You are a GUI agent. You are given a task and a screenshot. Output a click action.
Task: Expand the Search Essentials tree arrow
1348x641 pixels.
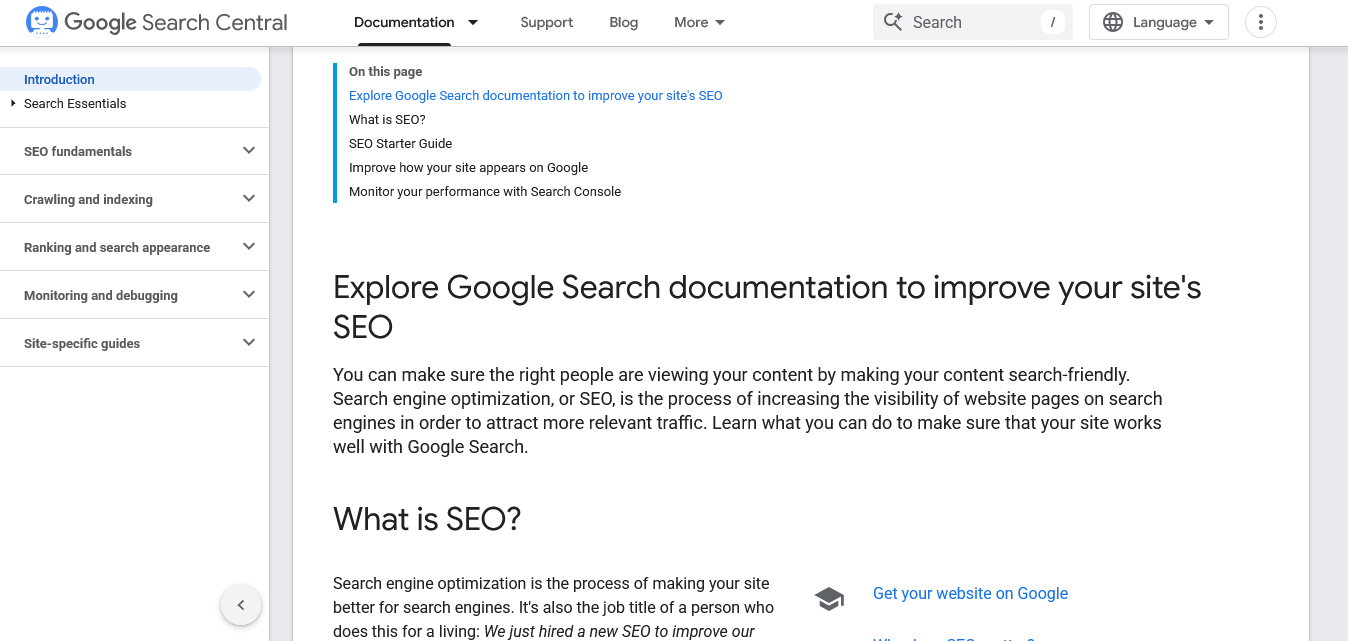pos(13,103)
